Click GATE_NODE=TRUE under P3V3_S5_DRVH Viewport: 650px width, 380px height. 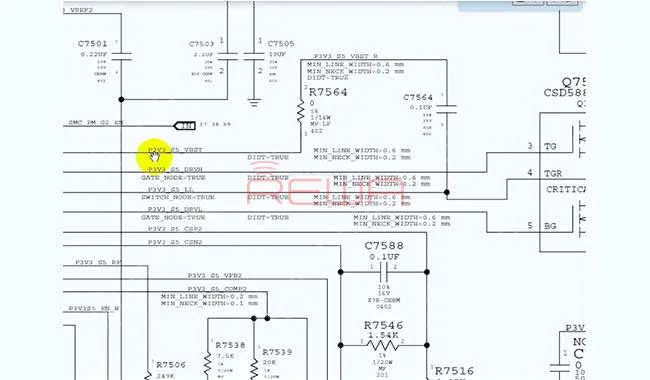173,177
